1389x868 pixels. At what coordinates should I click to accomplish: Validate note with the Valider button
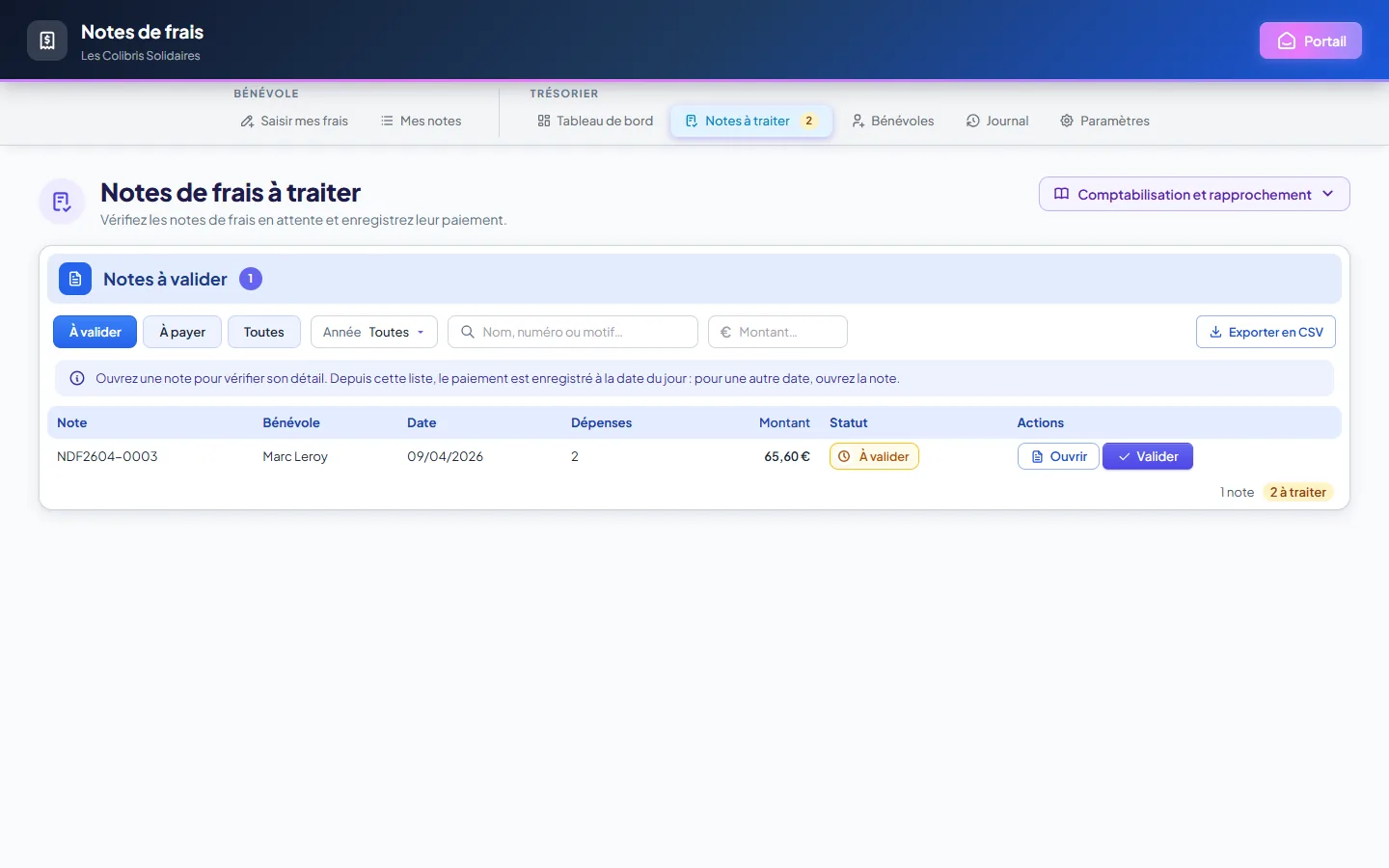click(x=1148, y=456)
